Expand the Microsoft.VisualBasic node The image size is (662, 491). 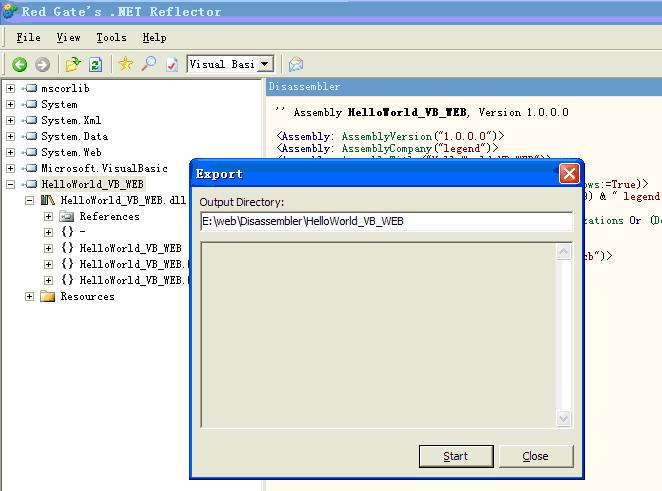click(11, 168)
